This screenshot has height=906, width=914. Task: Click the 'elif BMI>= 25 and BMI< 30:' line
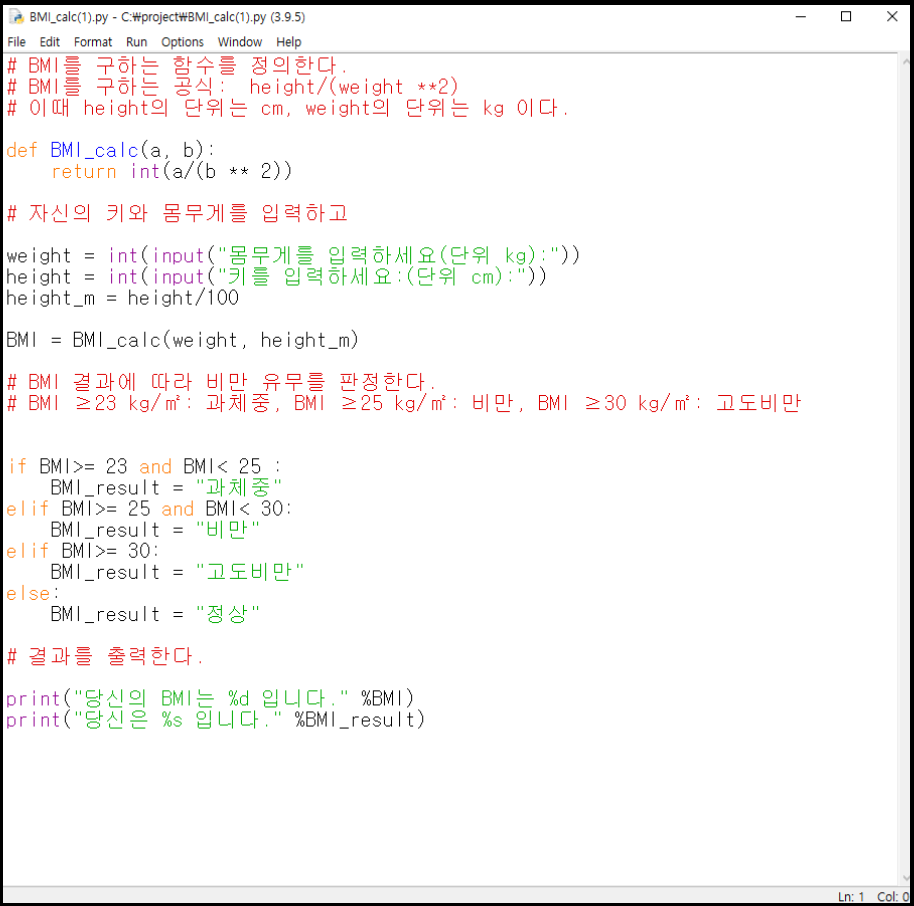pos(149,508)
